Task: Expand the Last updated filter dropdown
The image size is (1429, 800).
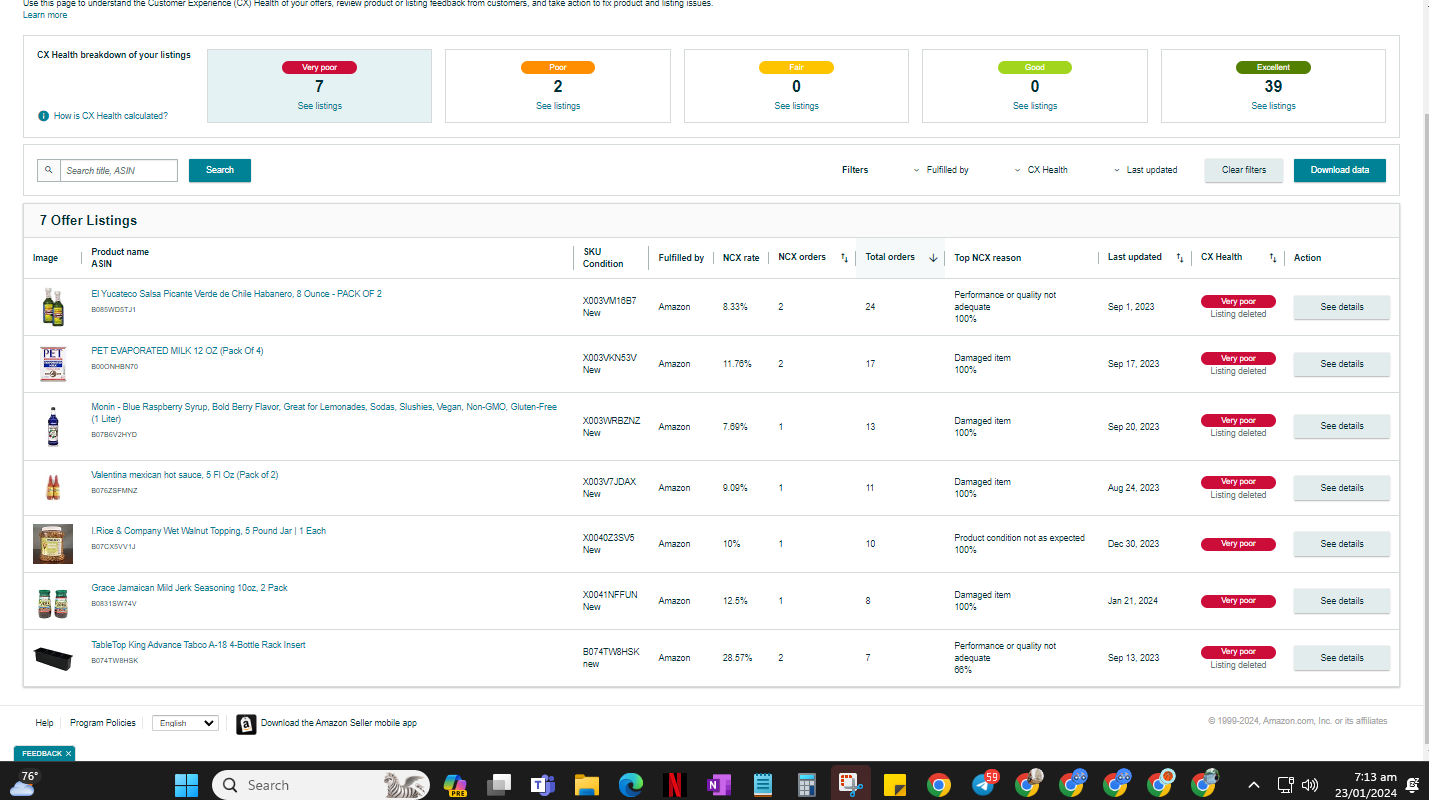Action: 1145,170
